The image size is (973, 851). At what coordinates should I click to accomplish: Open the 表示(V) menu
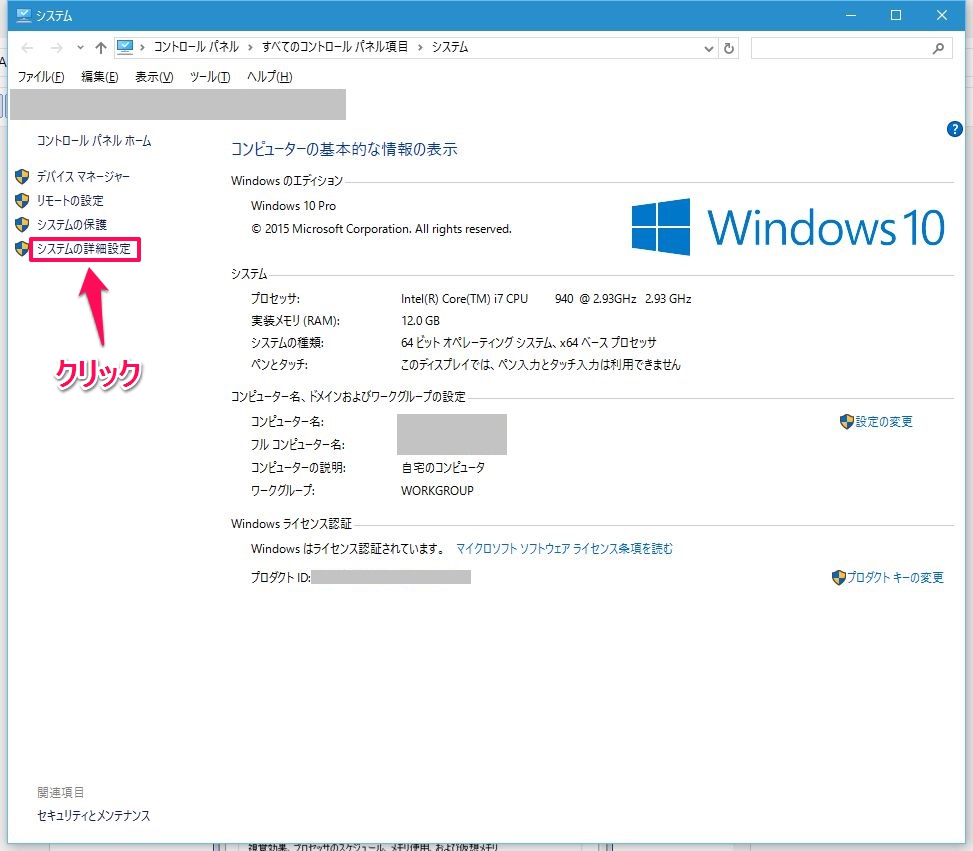coord(155,77)
